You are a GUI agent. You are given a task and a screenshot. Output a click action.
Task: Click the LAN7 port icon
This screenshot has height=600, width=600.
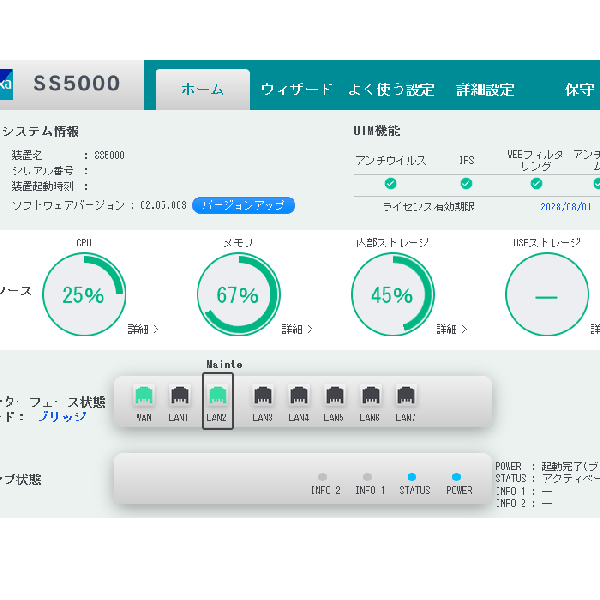click(406, 395)
